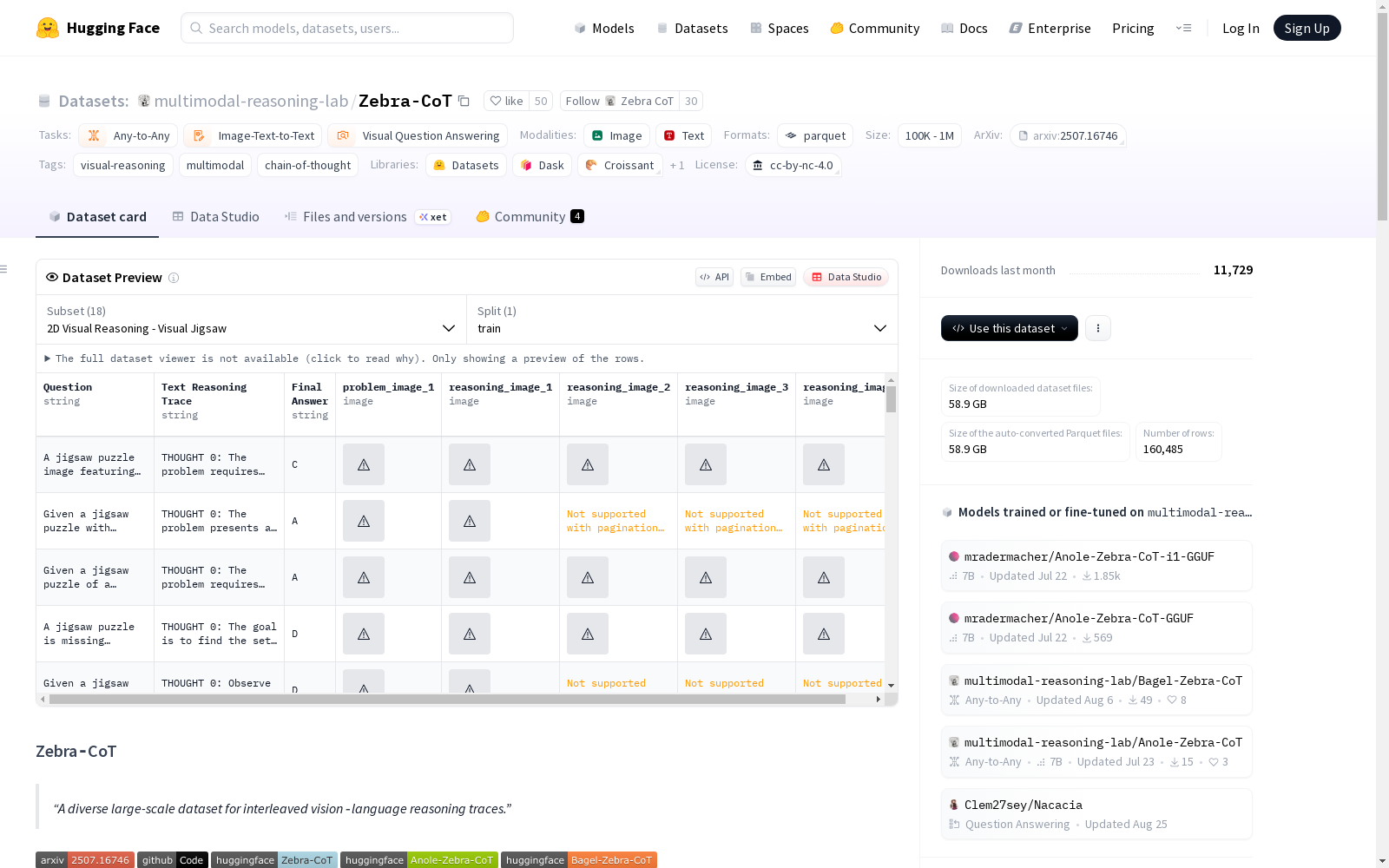Open Enterprise in the top navigation
This screenshot has height=868, width=1389.
pos(1050,28)
